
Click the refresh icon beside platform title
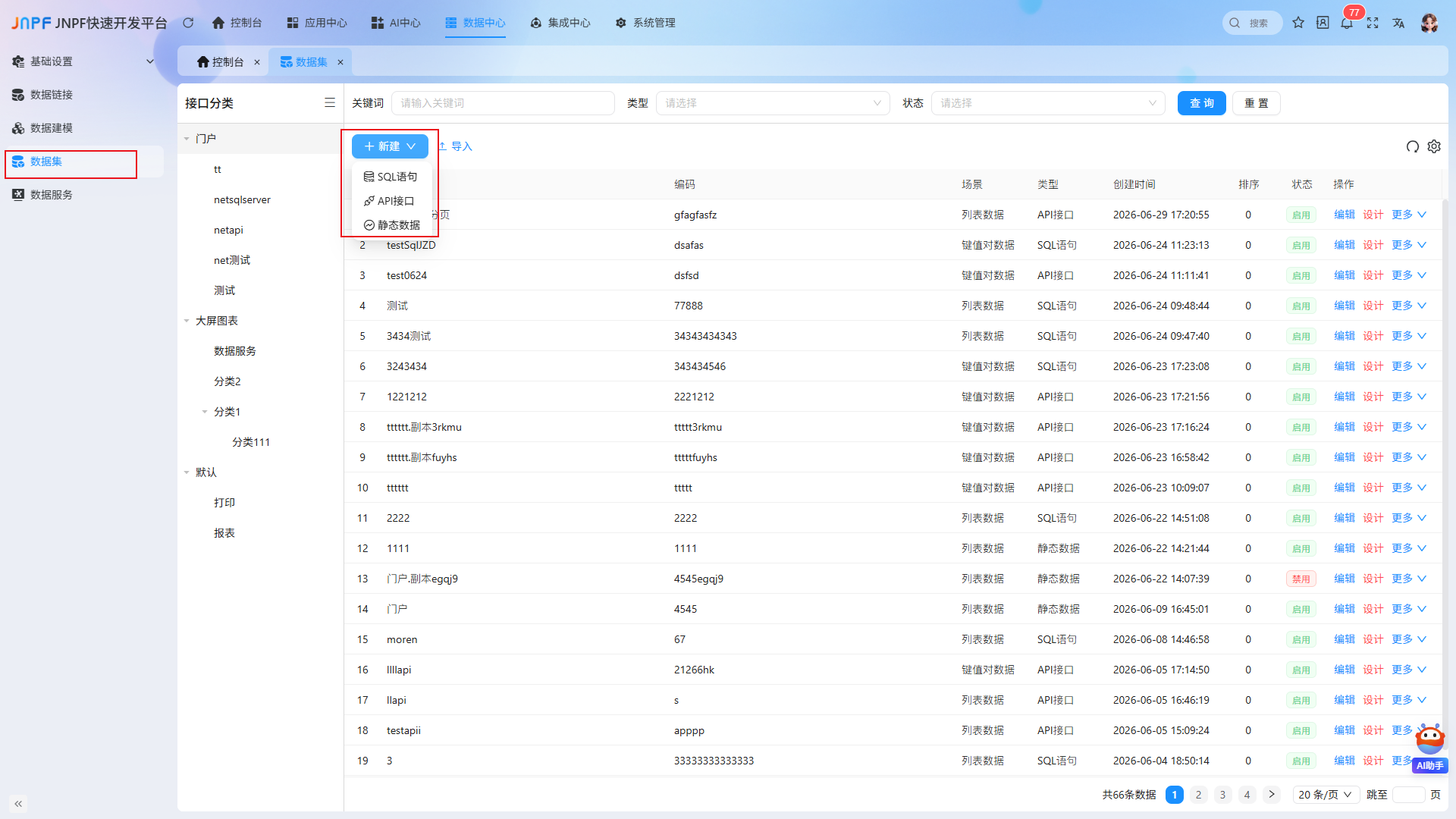pos(188,23)
